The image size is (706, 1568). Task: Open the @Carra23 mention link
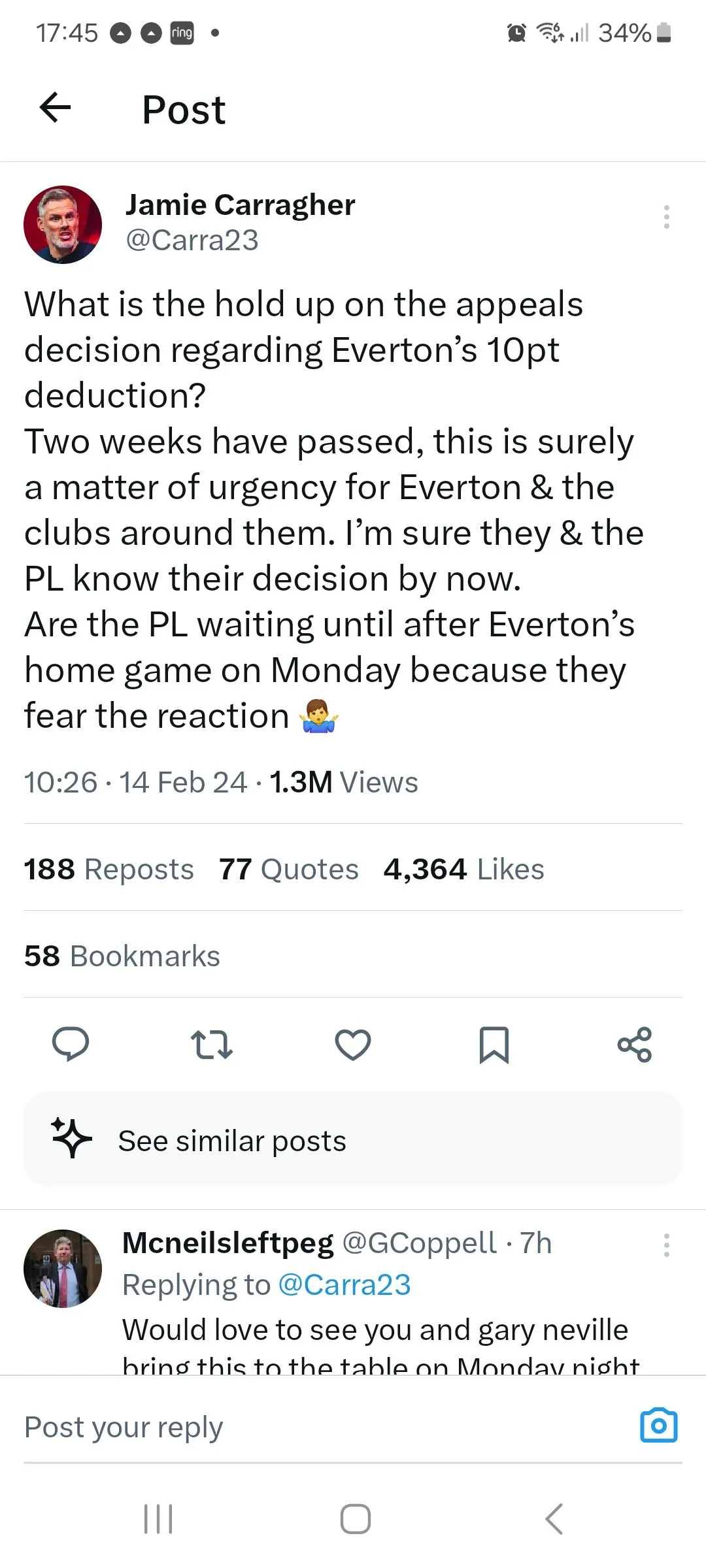tap(345, 1284)
